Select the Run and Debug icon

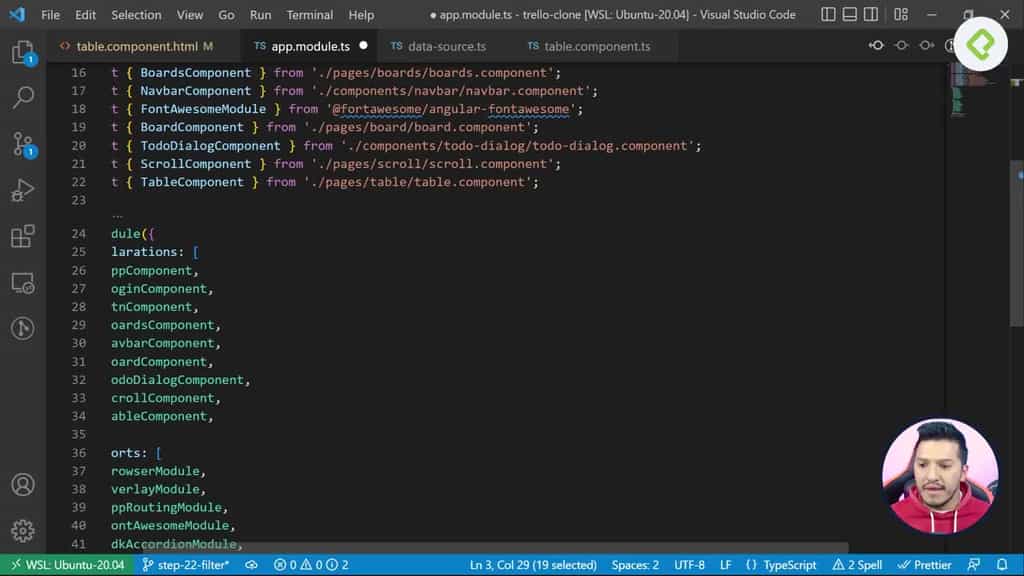(22, 188)
